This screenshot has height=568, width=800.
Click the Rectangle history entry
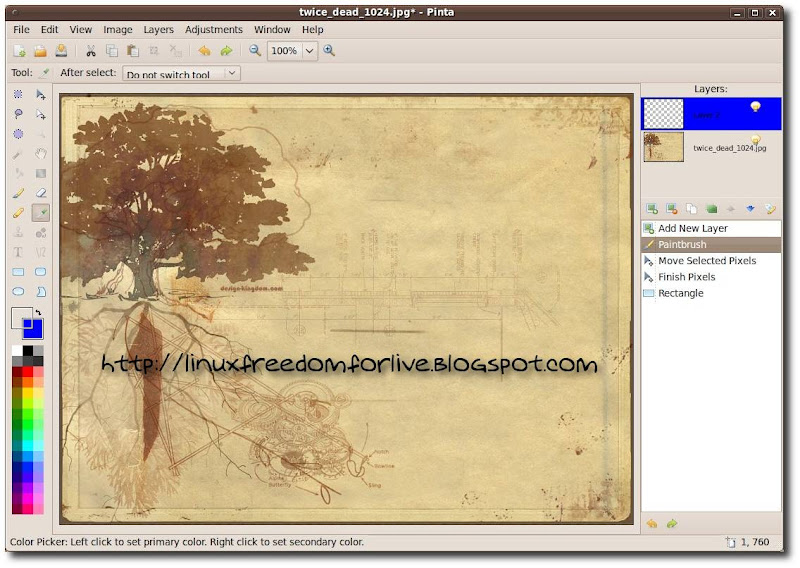pos(711,293)
